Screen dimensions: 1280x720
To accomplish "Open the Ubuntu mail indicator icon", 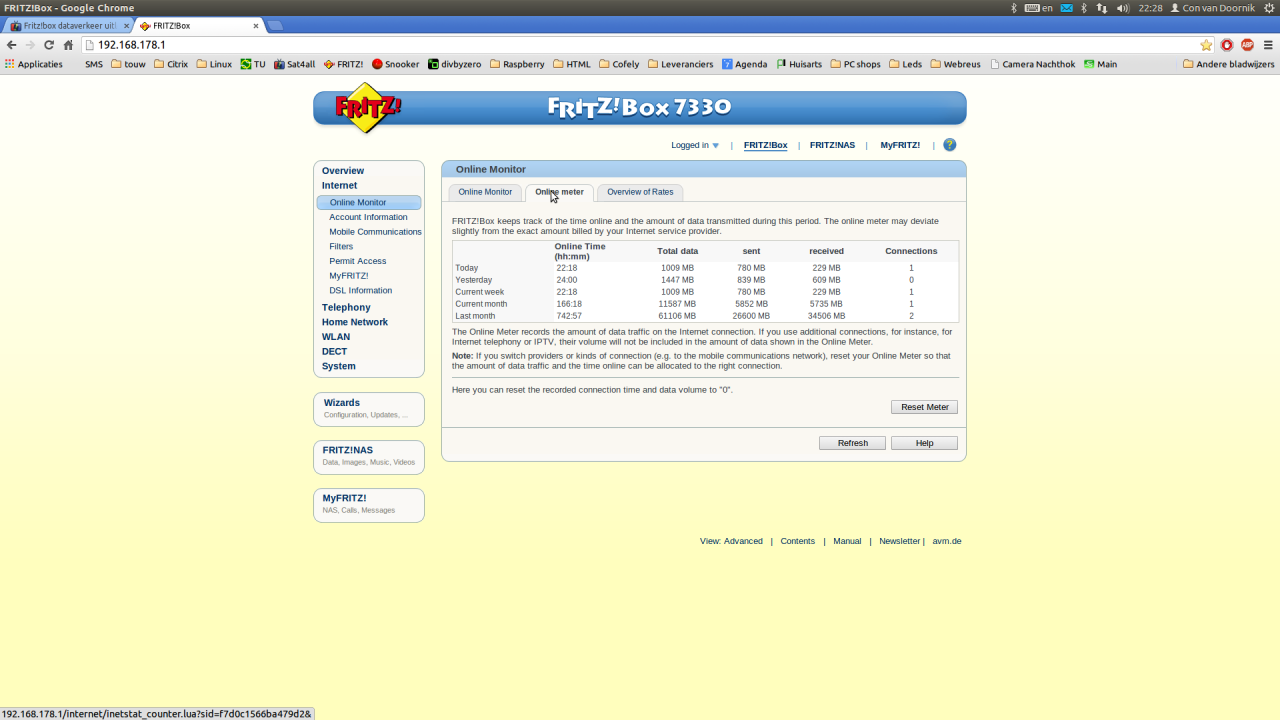I will (x=1066, y=8).
